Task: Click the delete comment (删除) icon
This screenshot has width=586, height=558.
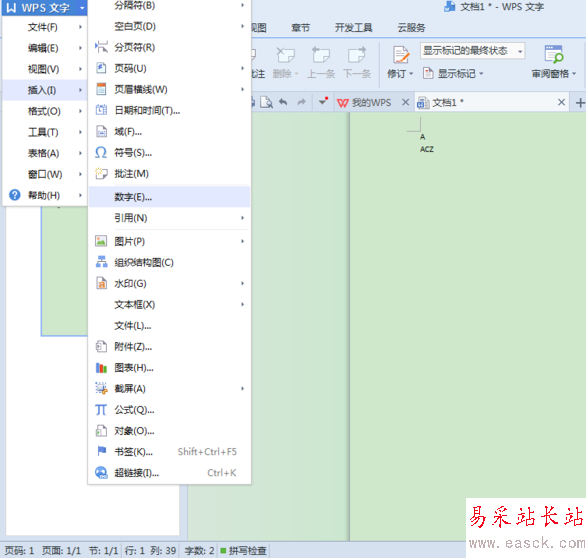Action: [x=285, y=55]
